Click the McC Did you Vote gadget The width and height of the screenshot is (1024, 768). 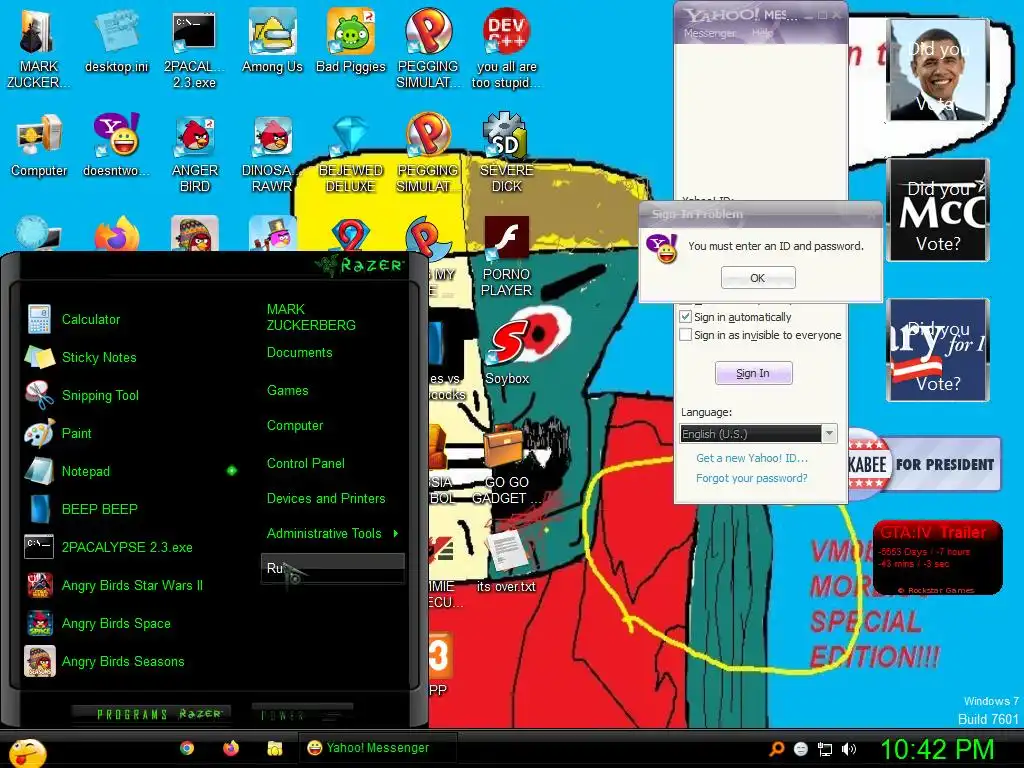point(937,210)
